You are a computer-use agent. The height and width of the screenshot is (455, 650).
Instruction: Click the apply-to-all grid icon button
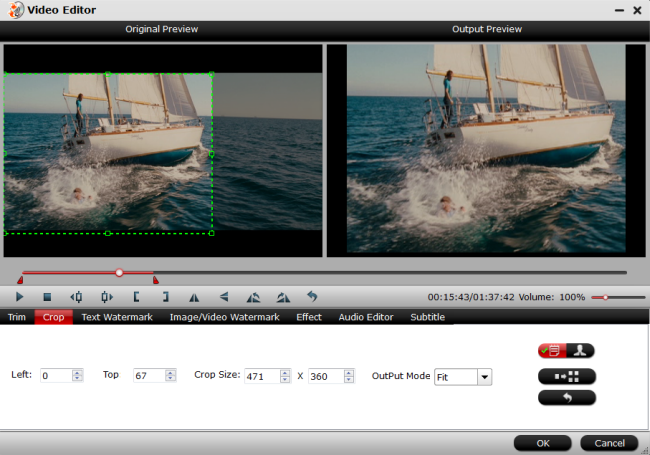pyautogui.click(x=567, y=376)
